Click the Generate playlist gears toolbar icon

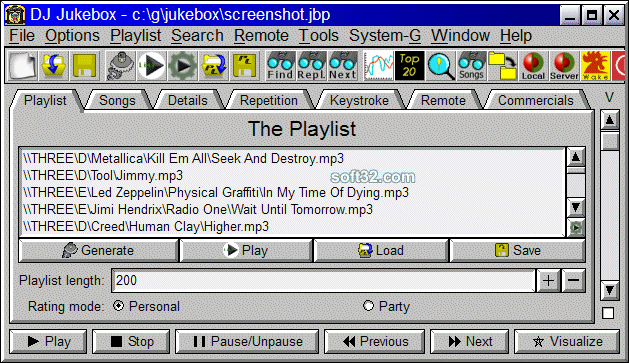pyautogui.click(x=121, y=65)
